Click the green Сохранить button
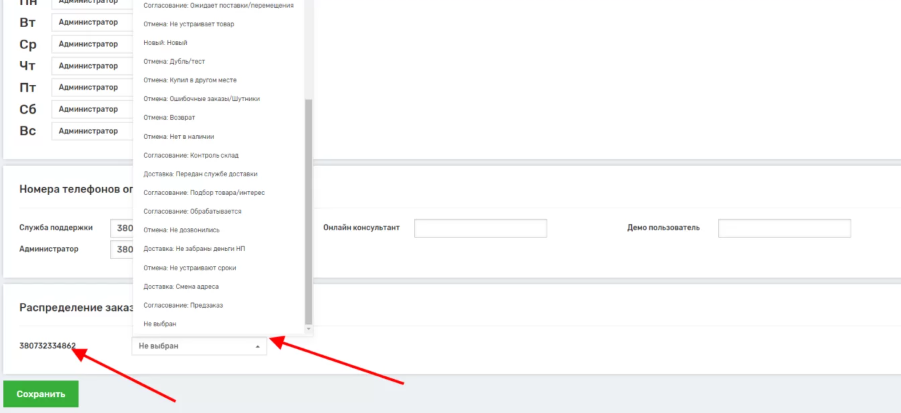 click(41, 394)
